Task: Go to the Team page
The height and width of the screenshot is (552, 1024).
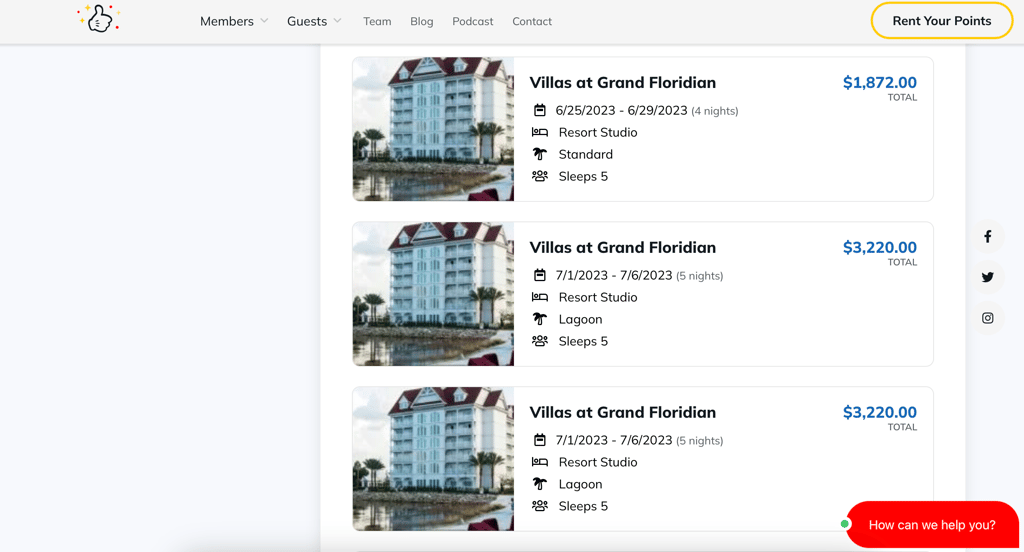Action: pyautogui.click(x=377, y=21)
